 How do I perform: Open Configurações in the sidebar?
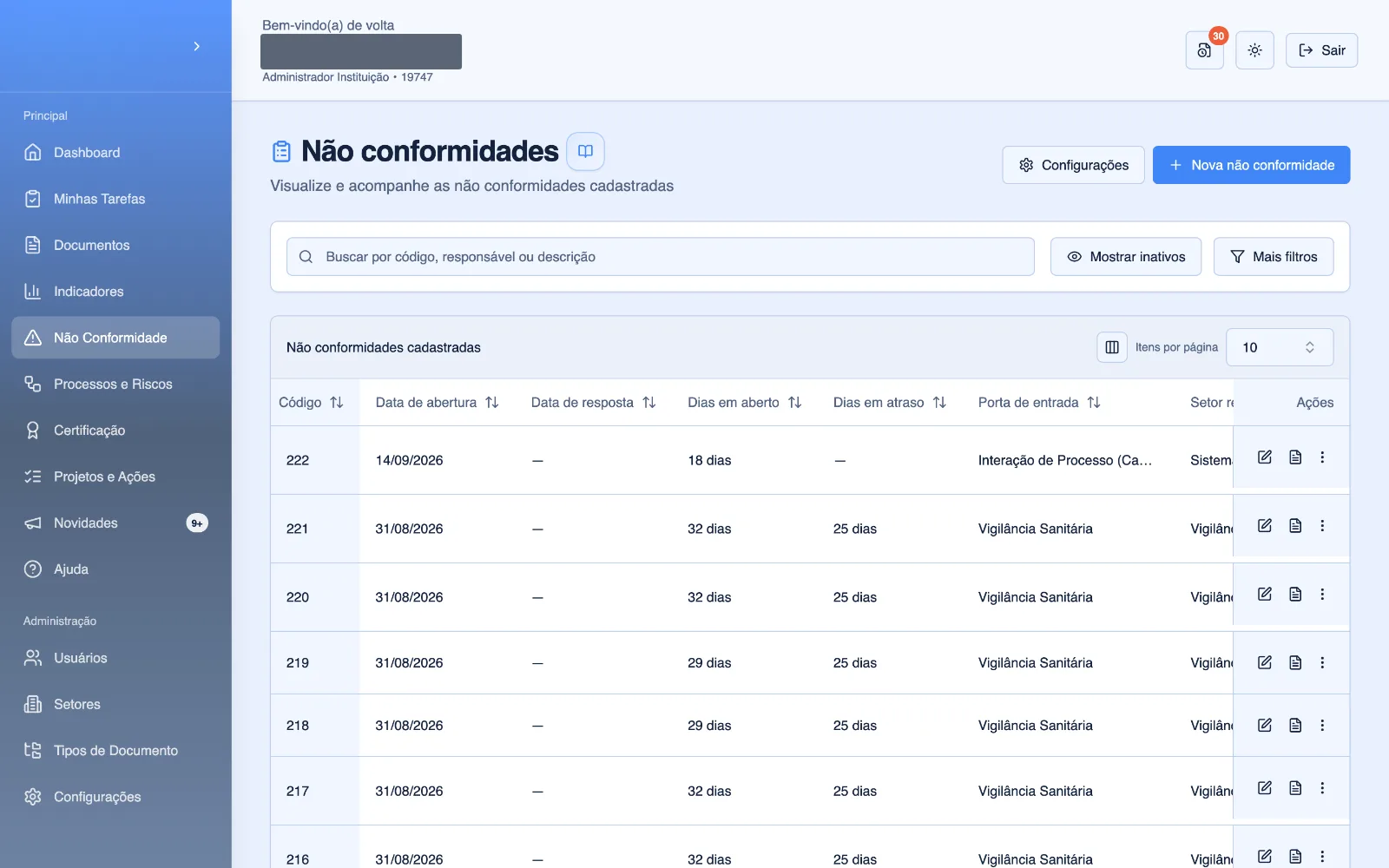coord(115,797)
